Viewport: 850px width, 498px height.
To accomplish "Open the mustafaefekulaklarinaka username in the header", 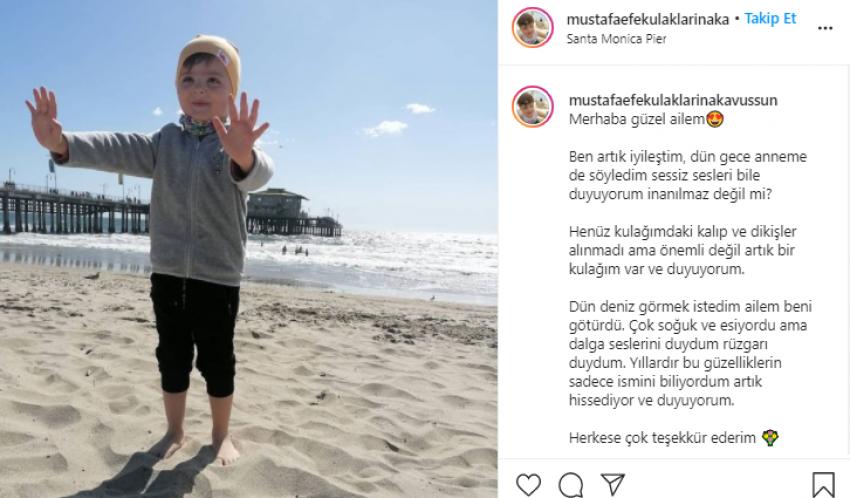I will pos(647,19).
